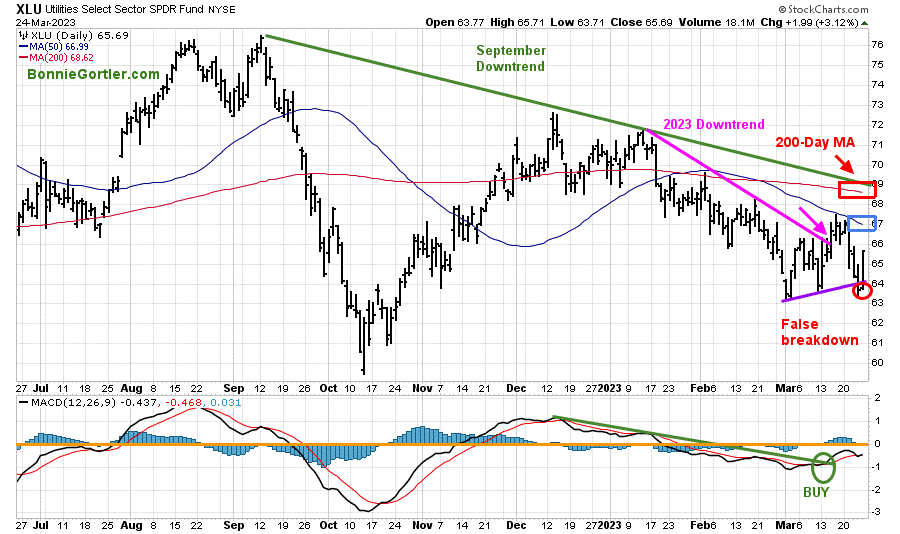Click the 0 label on MACD axis
Screen dimensions: 900x534
(x=878, y=444)
